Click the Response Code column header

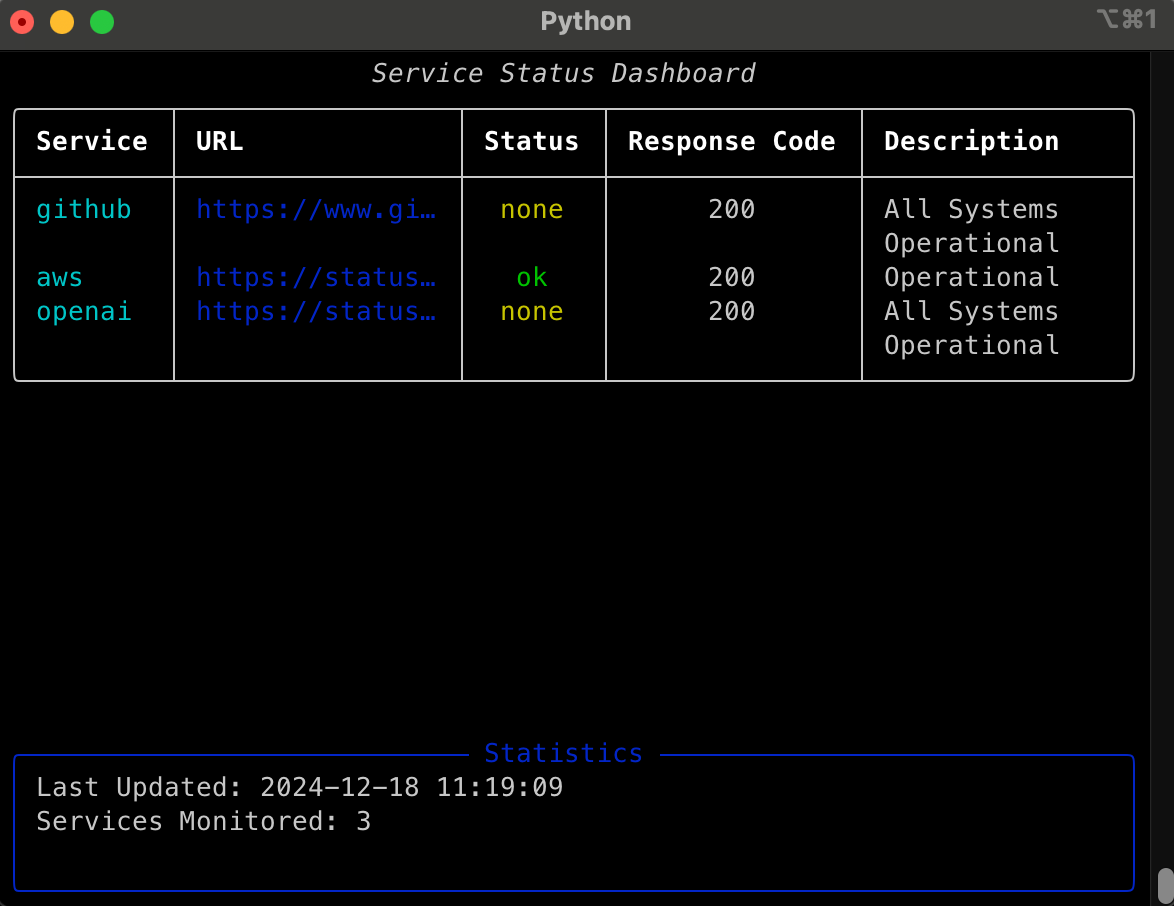732,142
